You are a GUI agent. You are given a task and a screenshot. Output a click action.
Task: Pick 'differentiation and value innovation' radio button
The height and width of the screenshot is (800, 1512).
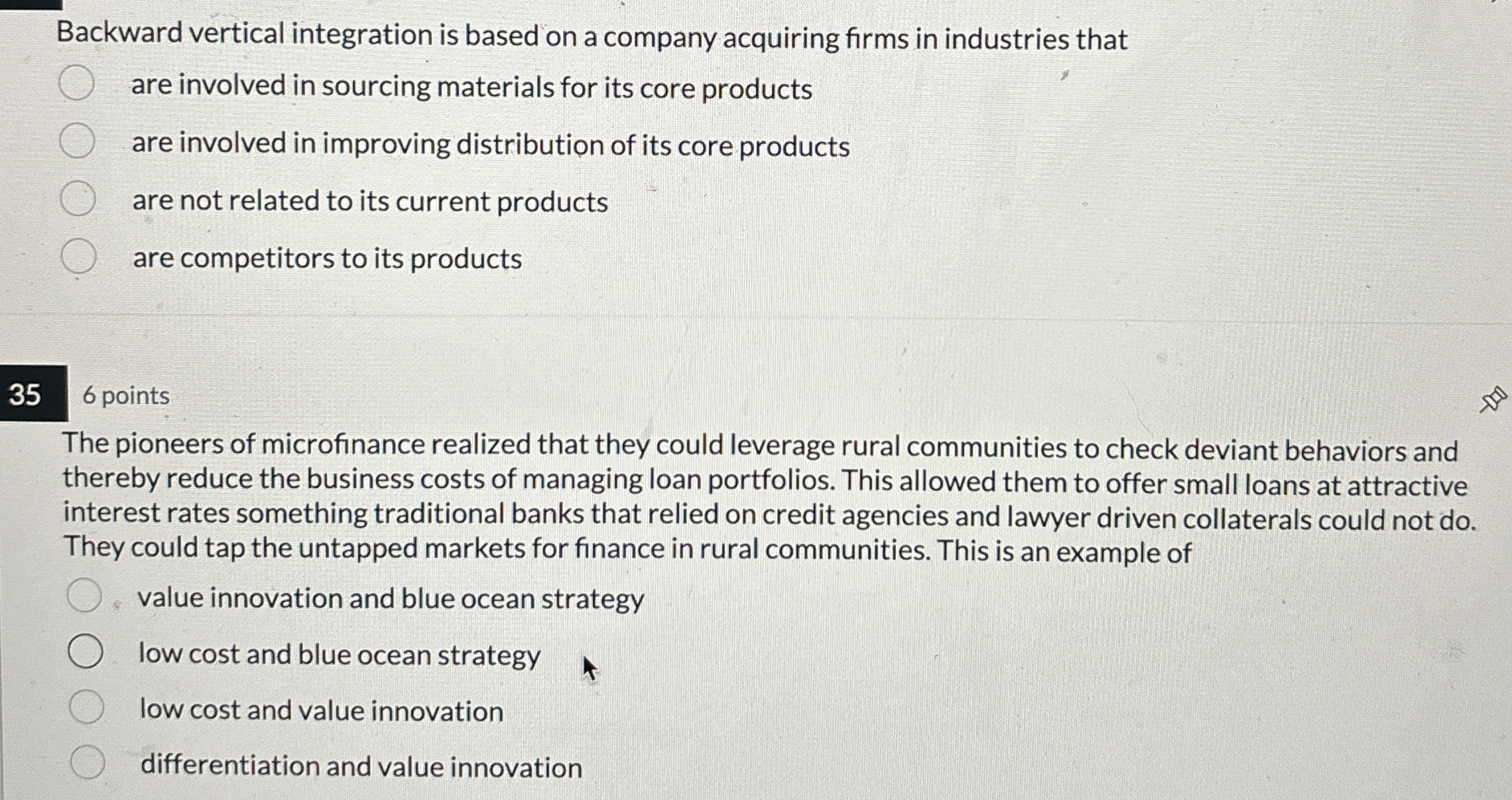tap(88, 762)
